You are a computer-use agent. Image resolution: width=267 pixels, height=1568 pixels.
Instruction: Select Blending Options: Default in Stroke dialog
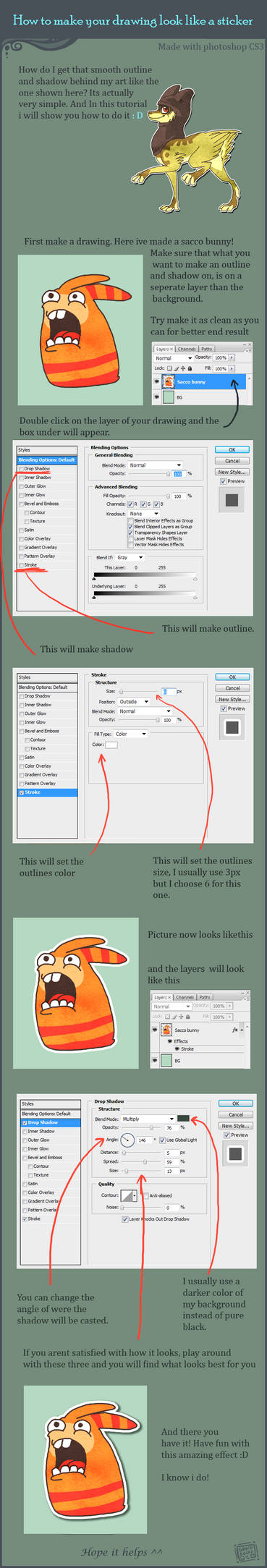(x=47, y=687)
